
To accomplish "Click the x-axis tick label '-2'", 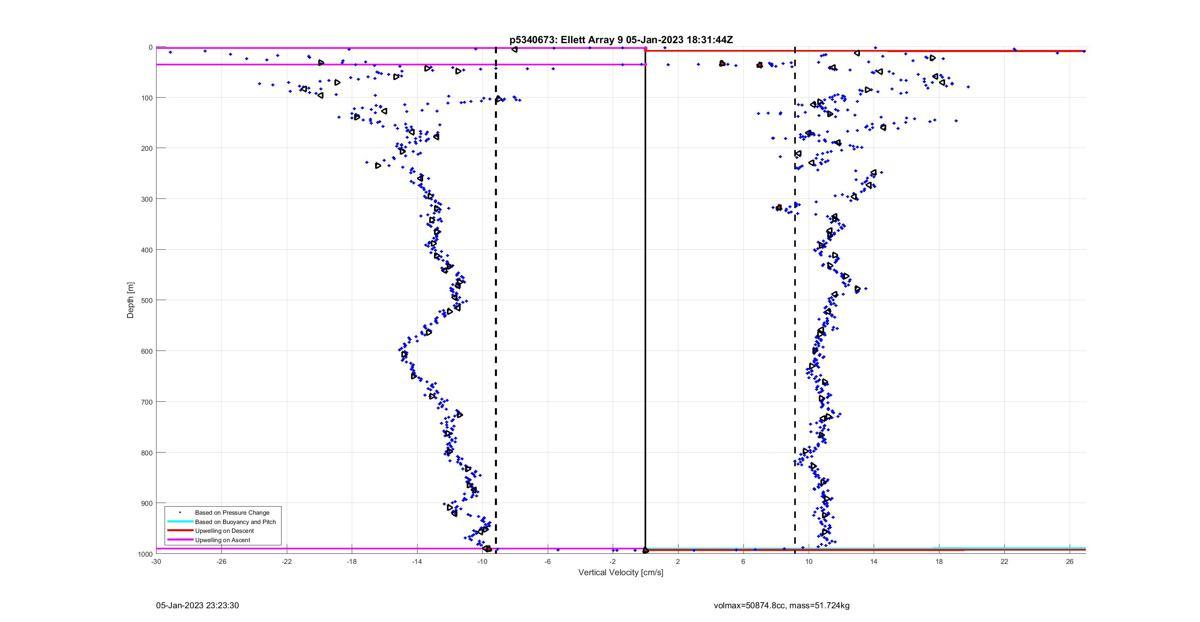I will point(613,562).
